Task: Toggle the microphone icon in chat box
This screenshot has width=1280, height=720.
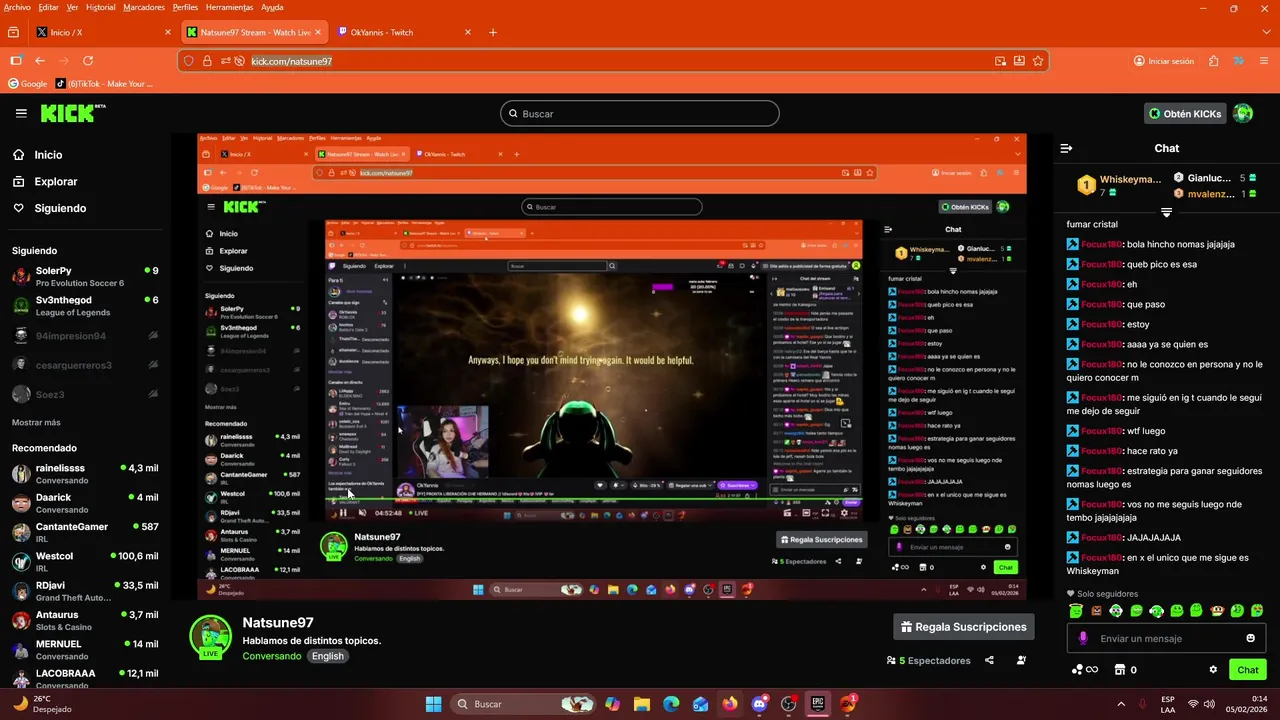Action: click(1083, 638)
